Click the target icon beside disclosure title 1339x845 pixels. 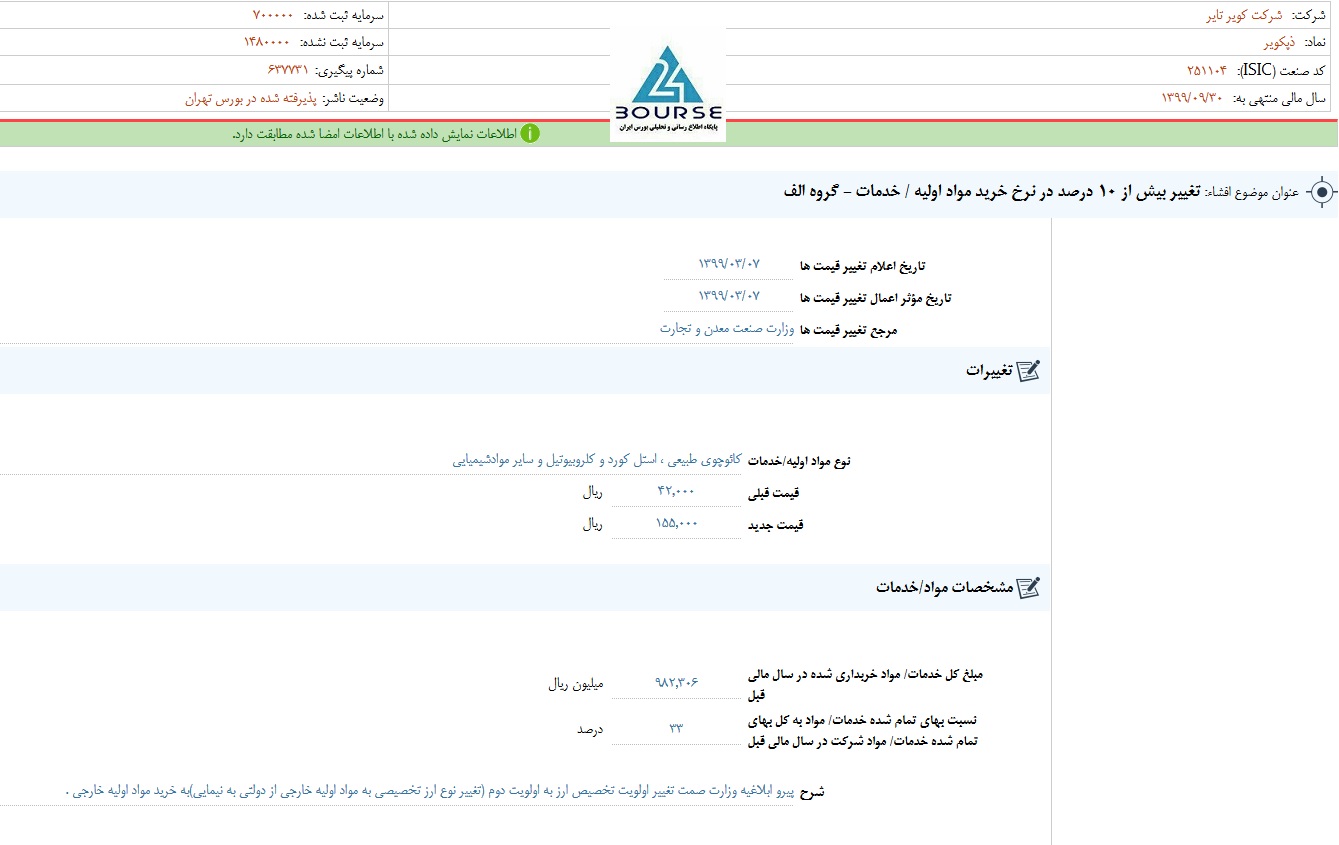click(x=1322, y=192)
